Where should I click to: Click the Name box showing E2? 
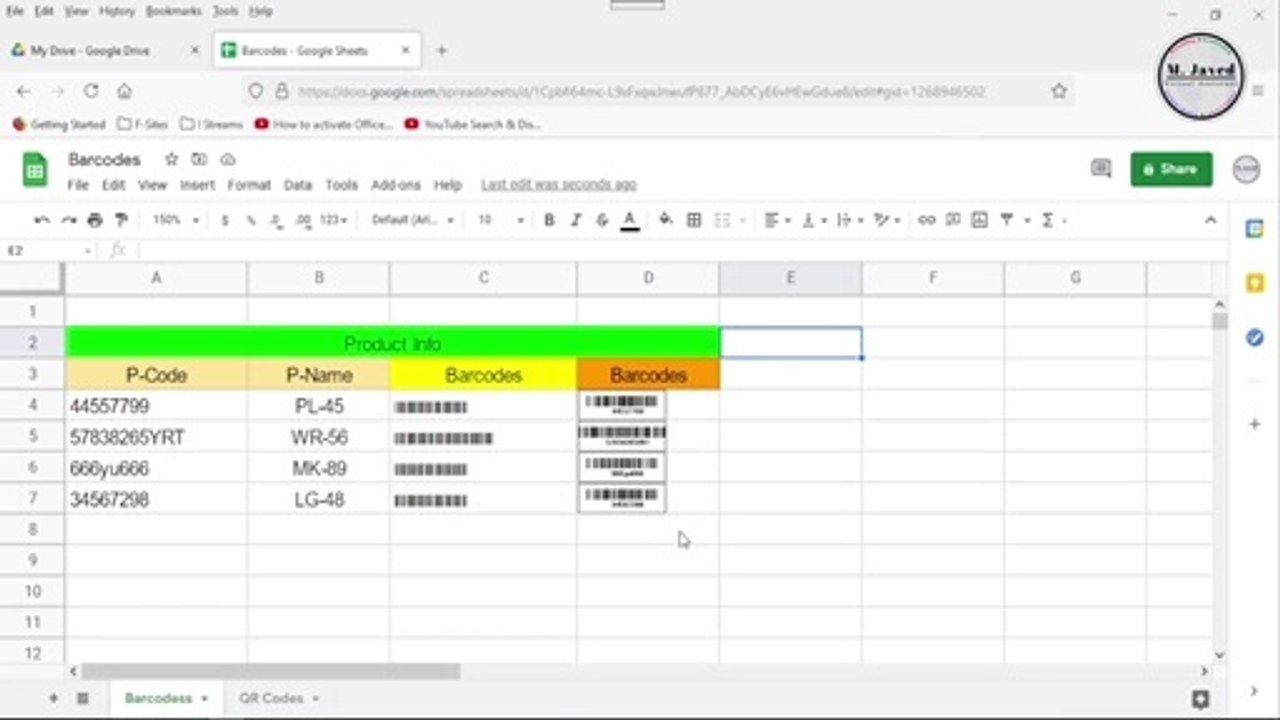47,250
